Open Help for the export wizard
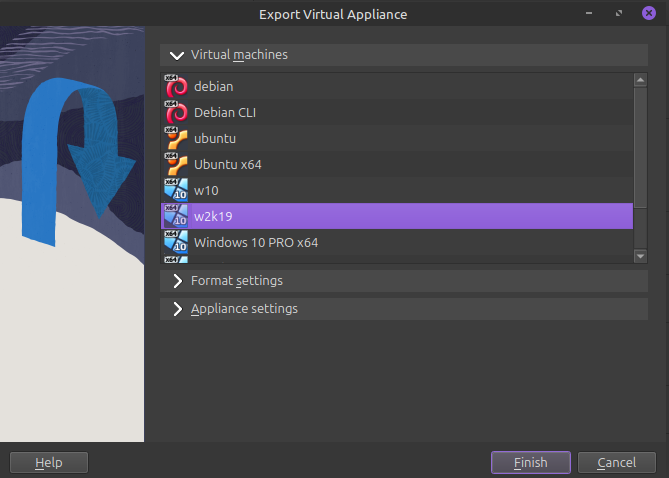This screenshot has height=478, width=669. point(49,462)
